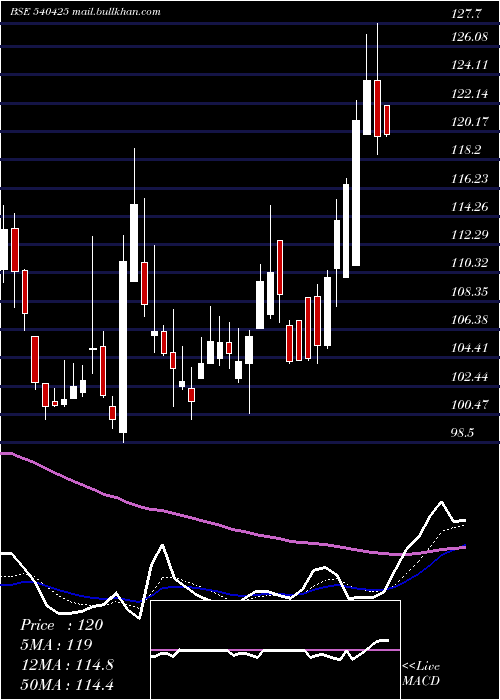Click the 102.44 price axis label
This screenshot has height=700, width=500.
(470, 377)
